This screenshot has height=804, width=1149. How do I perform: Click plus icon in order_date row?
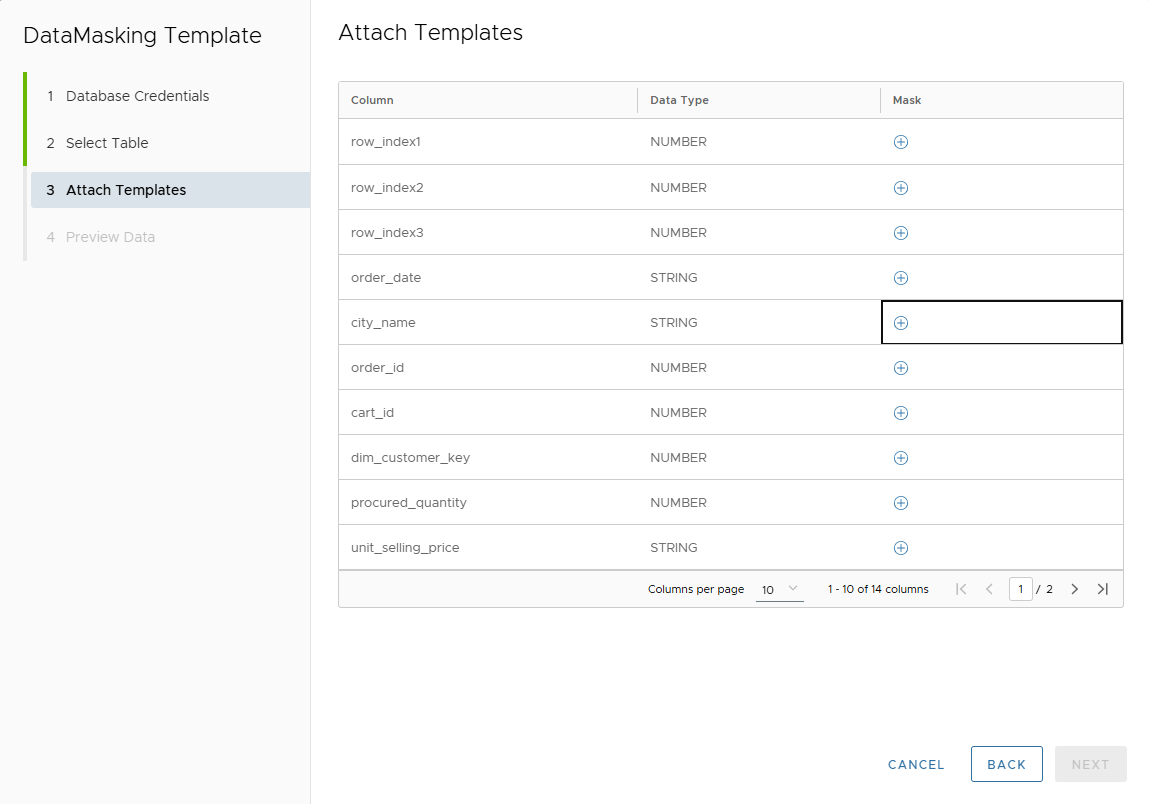pyautogui.click(x=900, y=278)
